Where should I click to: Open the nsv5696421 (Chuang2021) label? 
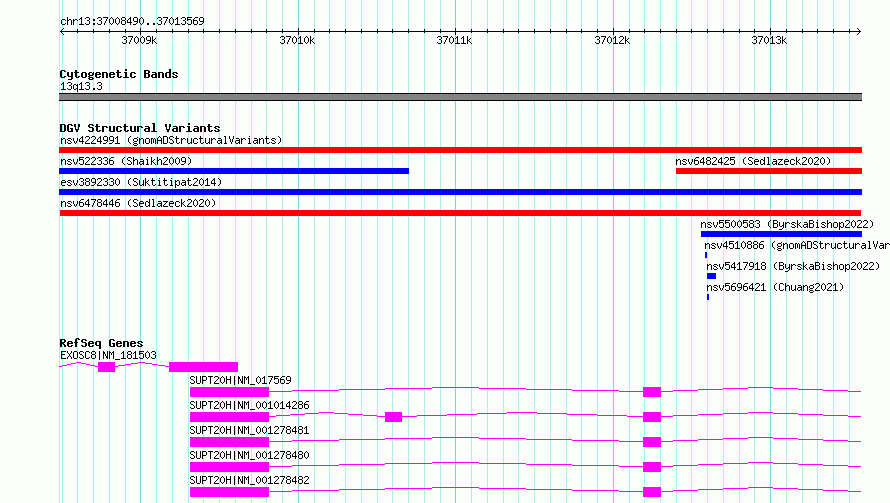click(775, 287)
